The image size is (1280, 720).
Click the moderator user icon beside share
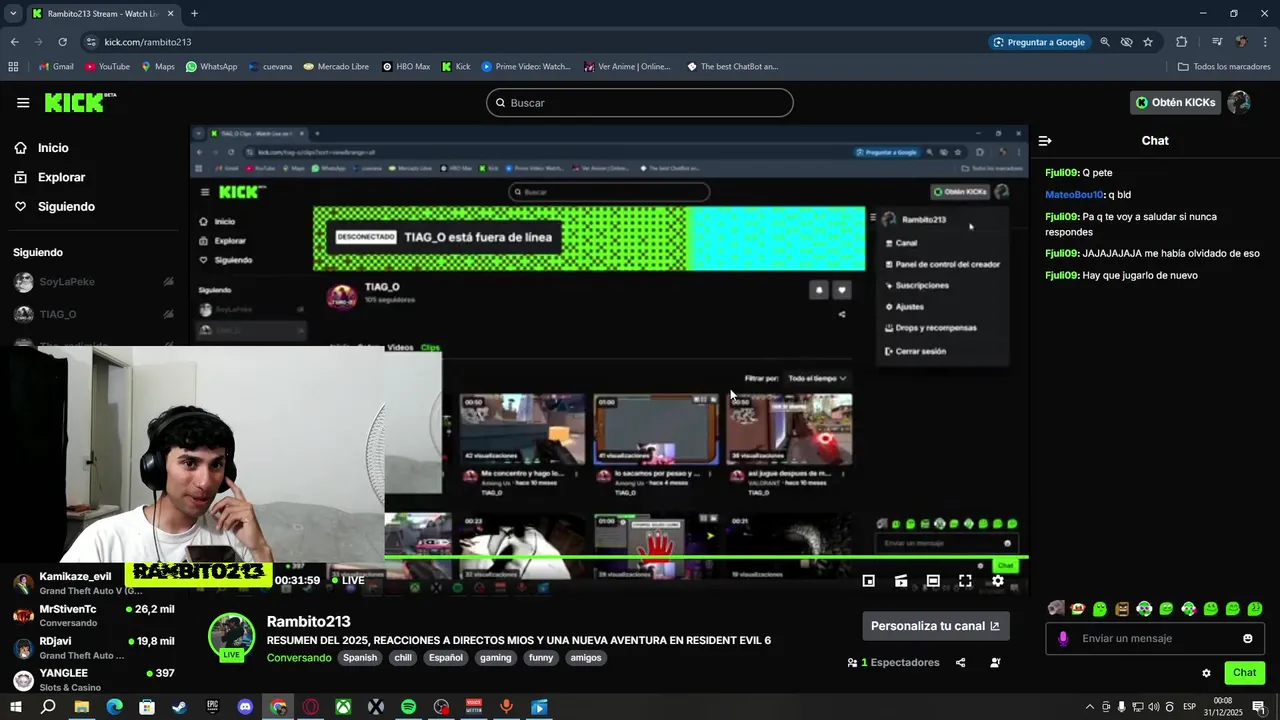point(995,662)
